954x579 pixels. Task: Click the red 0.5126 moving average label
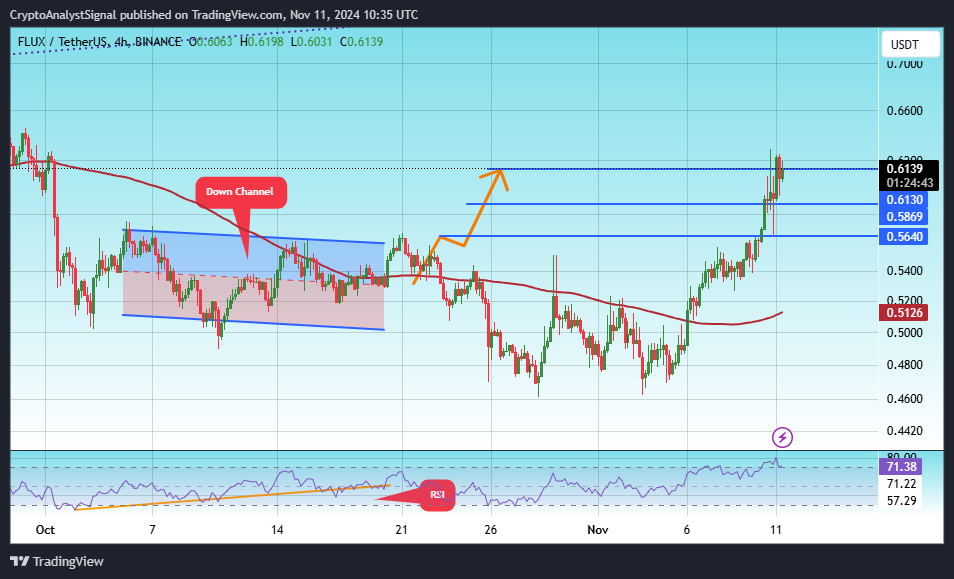[904, 313]
